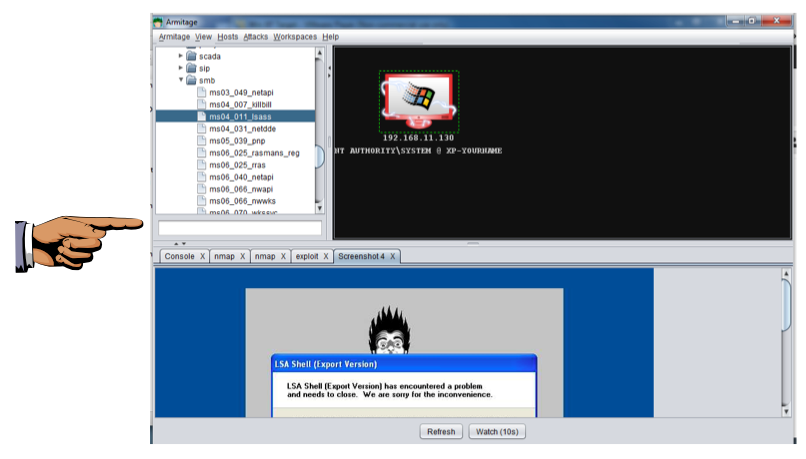The height and width of the screenshot is (459, 806).
Task: Click the Refresh button
Action: point(441,431)
